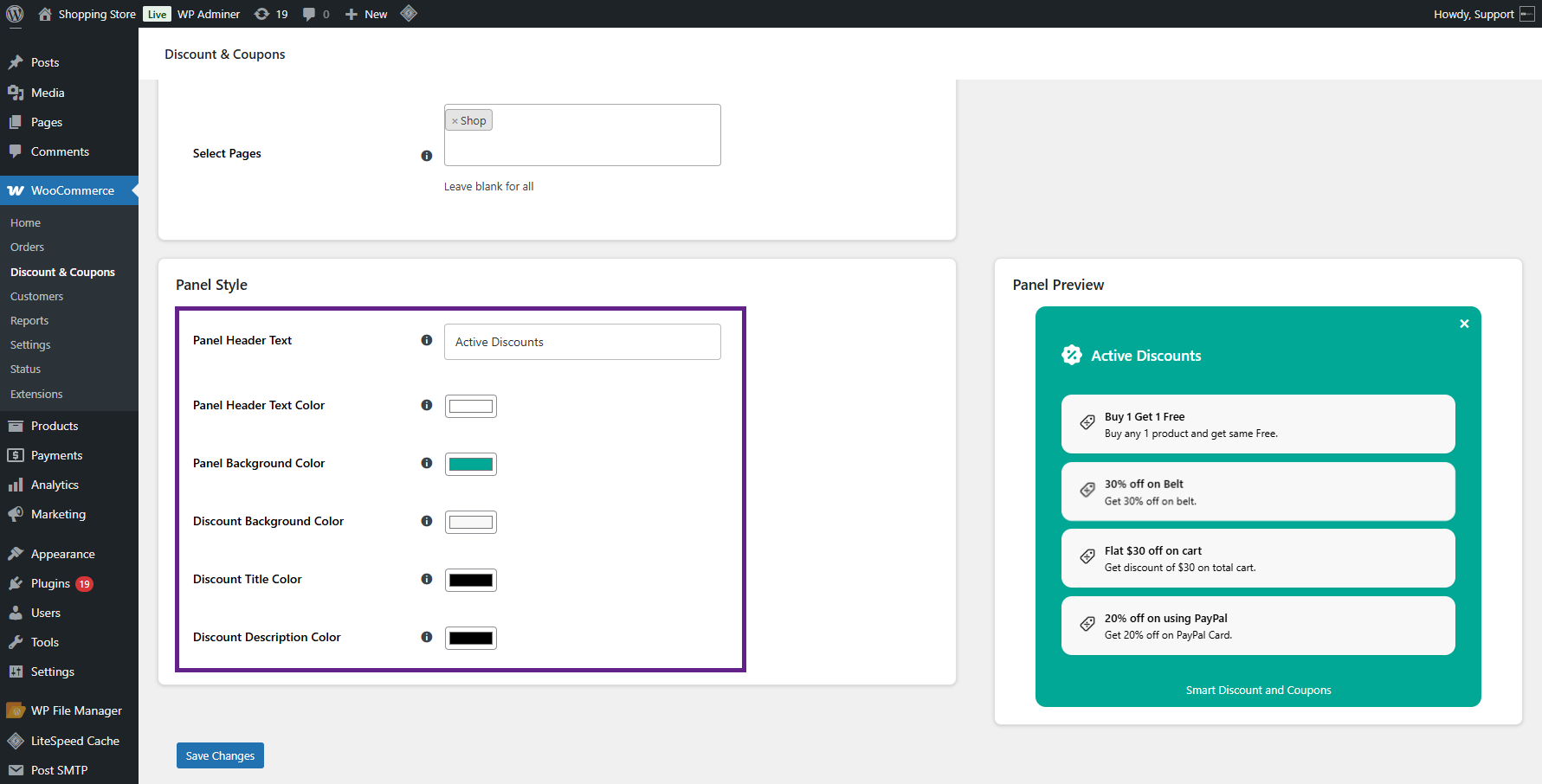The image size is (1542, 784).
Task: Open the Panel Background Color swatch
Action: coord(470,464)
